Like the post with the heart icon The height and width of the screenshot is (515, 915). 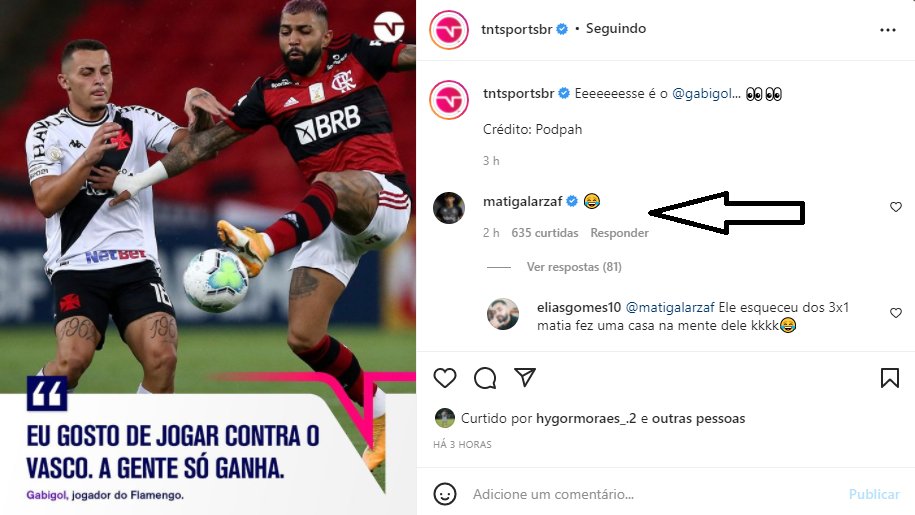coord(445,378)
